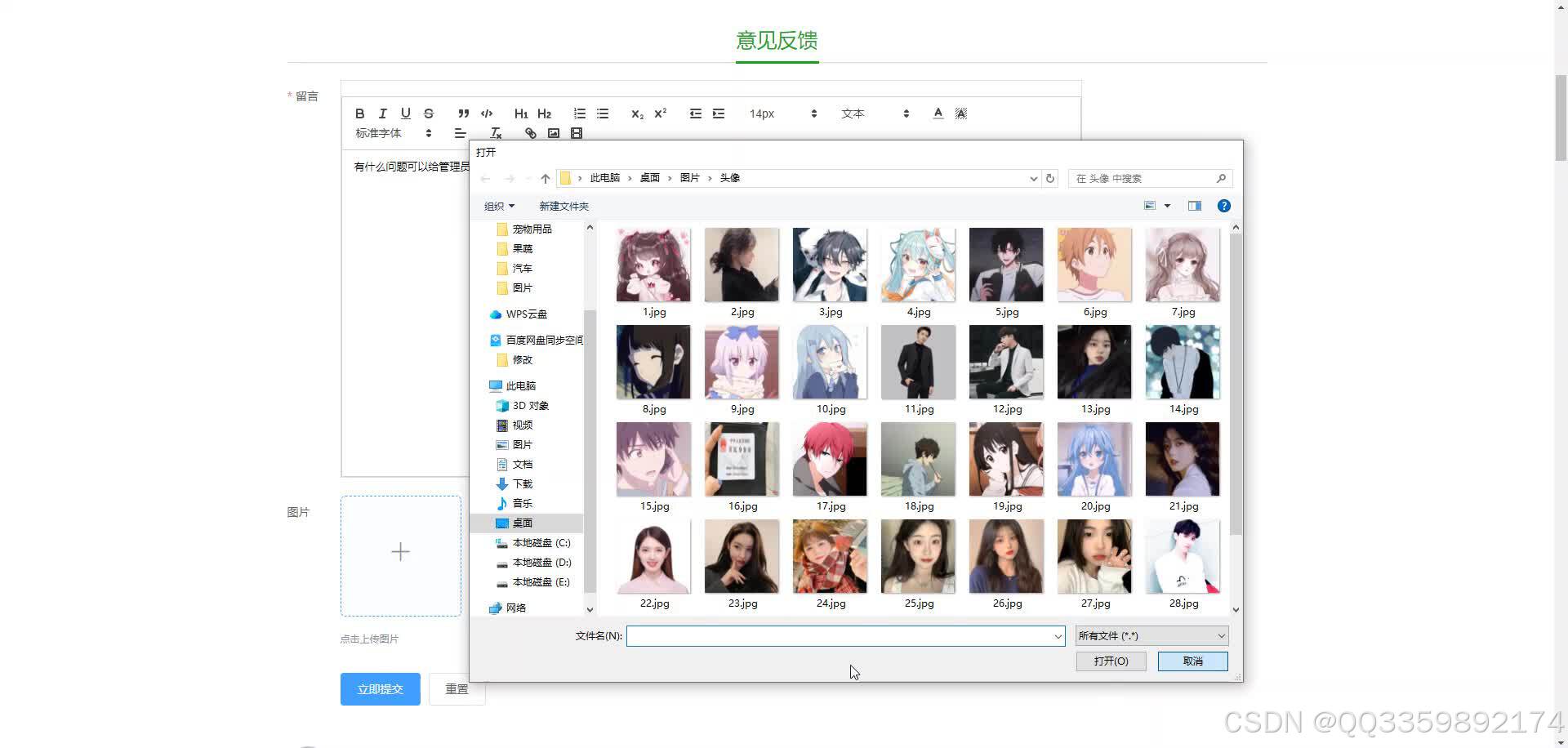Open the 组织 menu
Viewport: 1568px width, 748px height.
pos(499,206)
